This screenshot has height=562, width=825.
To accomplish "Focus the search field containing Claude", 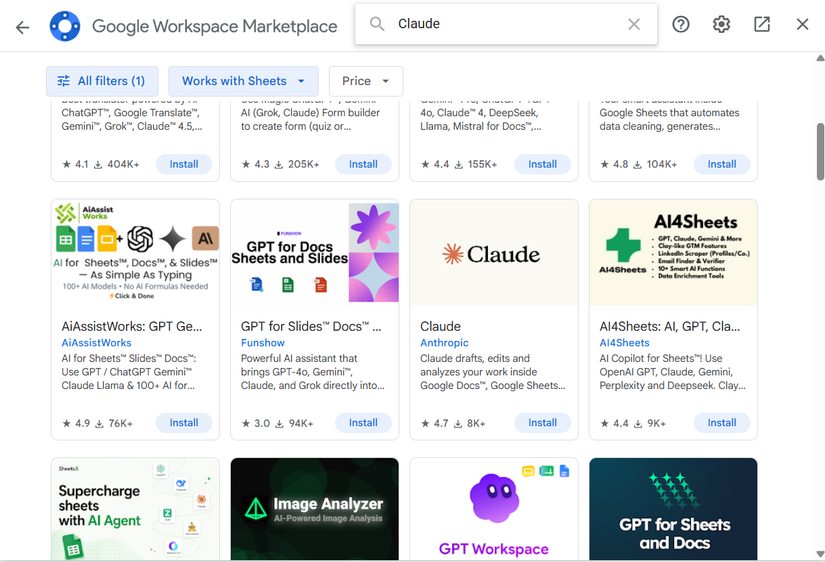I will pyautogui.click(x=505, y=24).
